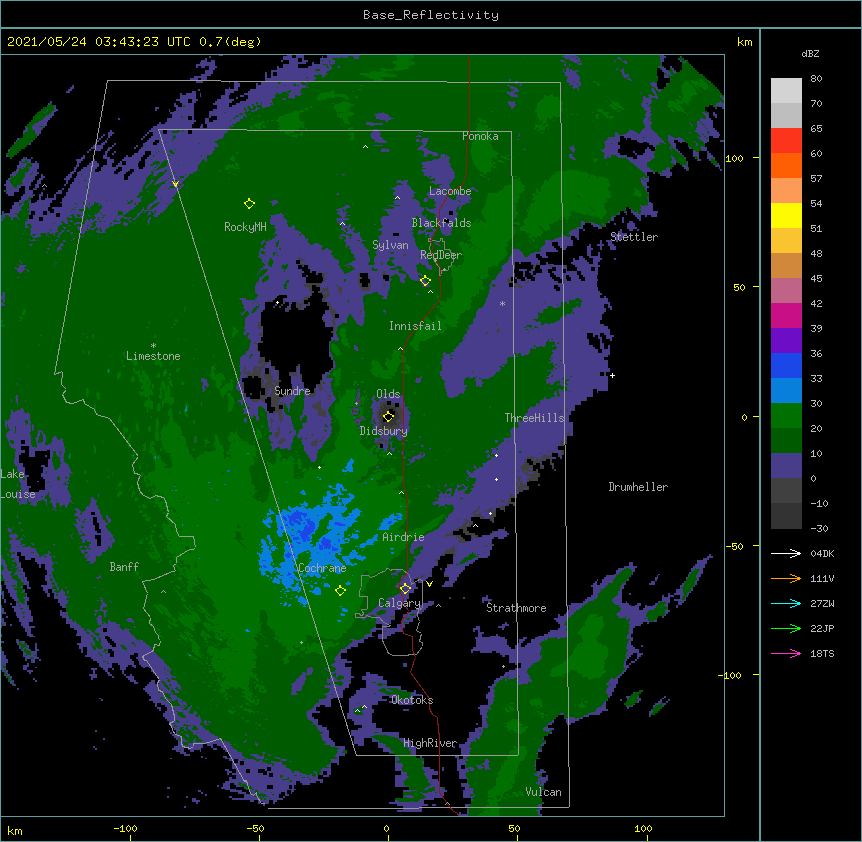Select the red color swatch in dBZ scale
This screenshot has width=862, height=842.
click(786, 141)
